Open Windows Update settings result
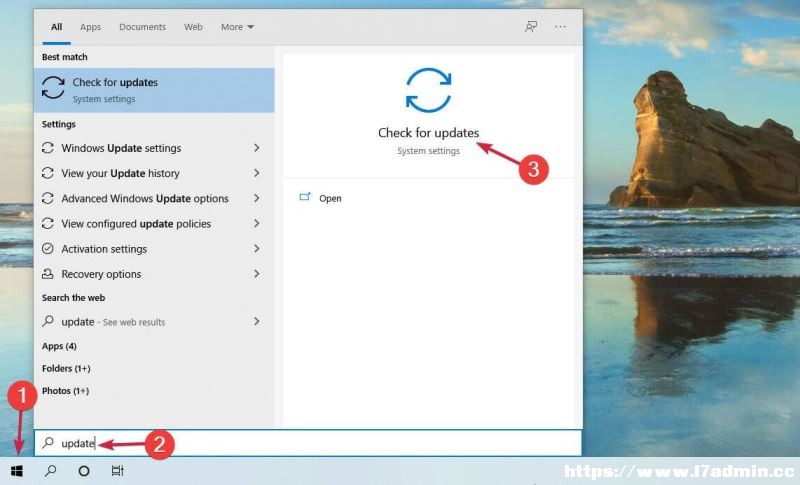The height and width of the screenshot is (485, 800). 154,148
